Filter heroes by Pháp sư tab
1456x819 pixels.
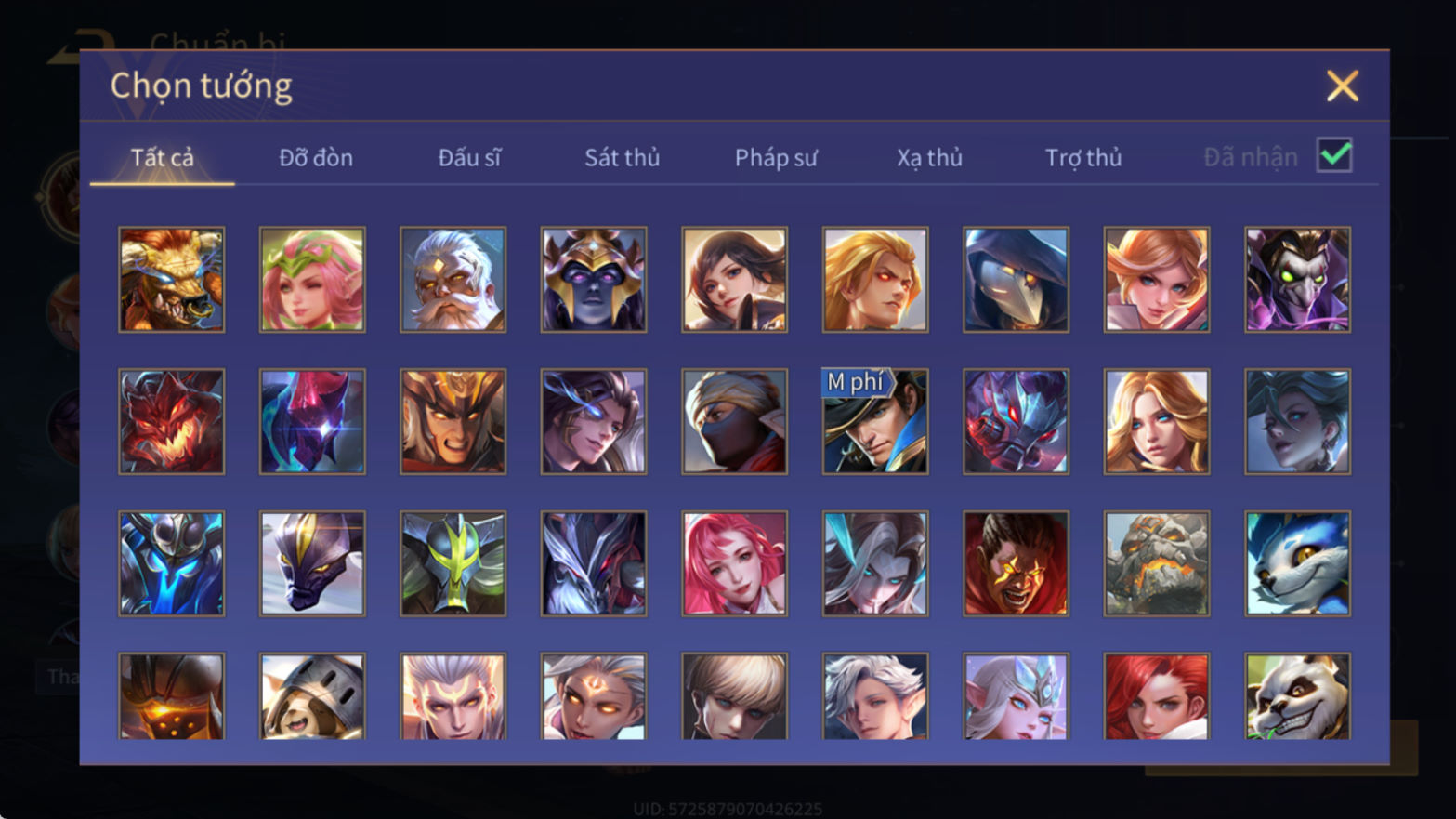pos(776,158)
